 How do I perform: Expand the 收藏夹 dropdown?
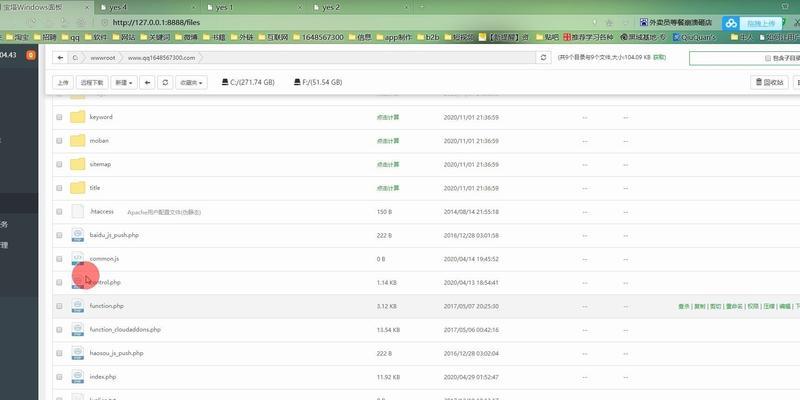191,82
